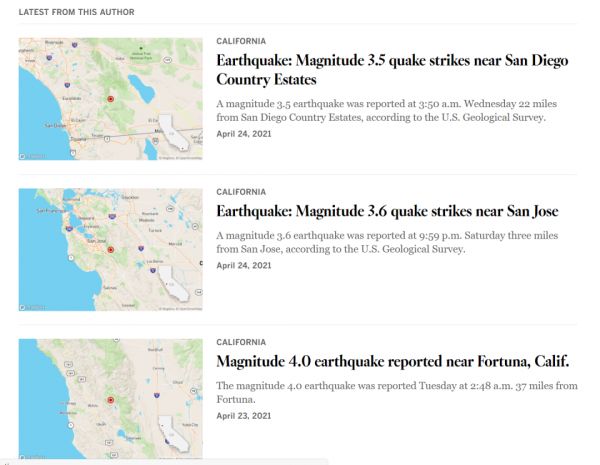
Task: Open the Magnitude 4.0 Fortuna earthquake headline
Action: coord(392,361)
